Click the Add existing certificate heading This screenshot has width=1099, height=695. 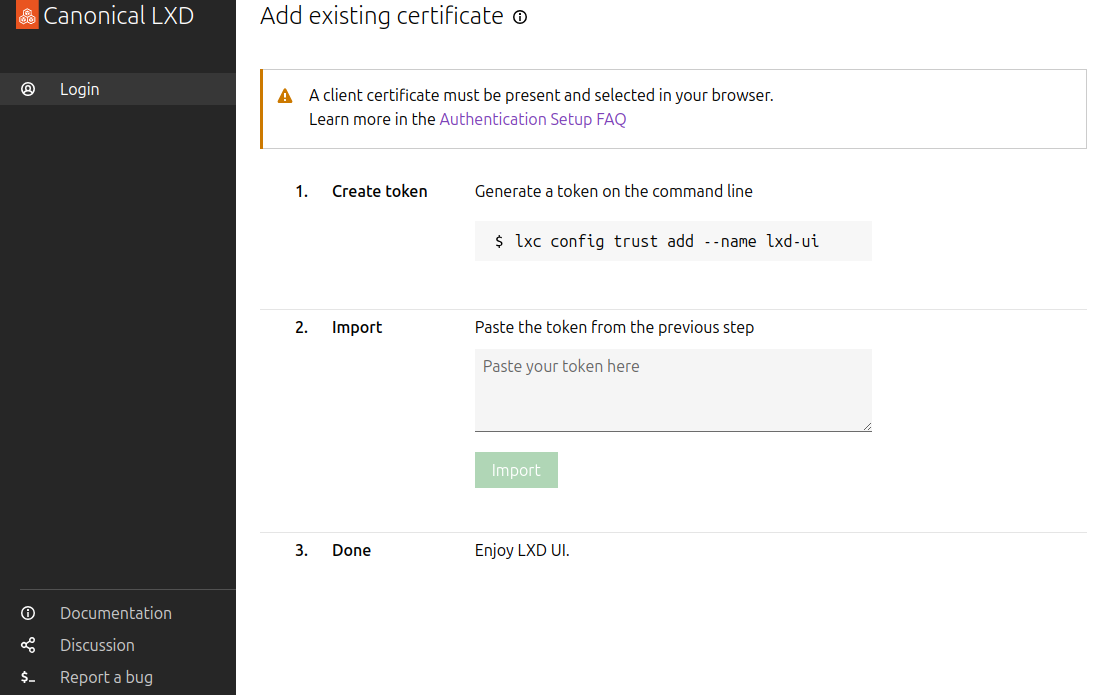point(381,16)
